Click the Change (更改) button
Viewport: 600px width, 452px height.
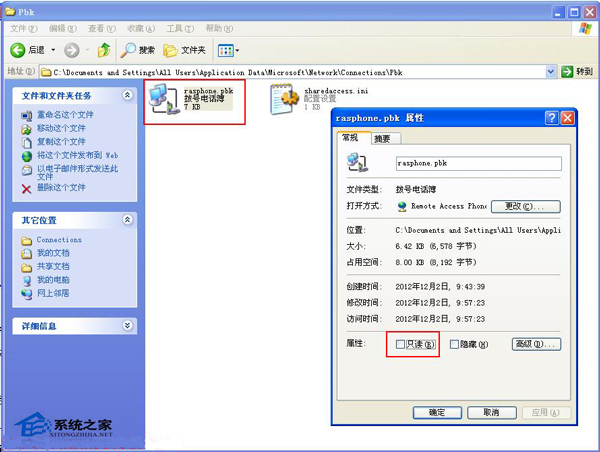pos(526,206)
